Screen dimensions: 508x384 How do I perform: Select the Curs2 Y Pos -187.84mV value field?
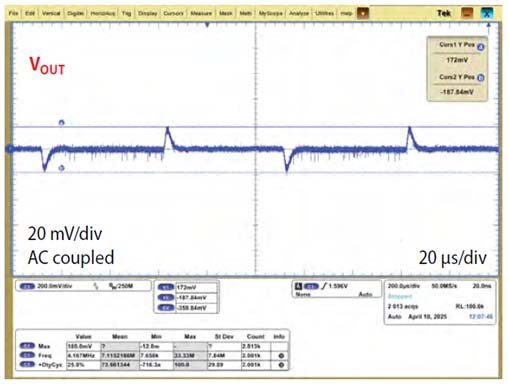(x=457, y=92)
